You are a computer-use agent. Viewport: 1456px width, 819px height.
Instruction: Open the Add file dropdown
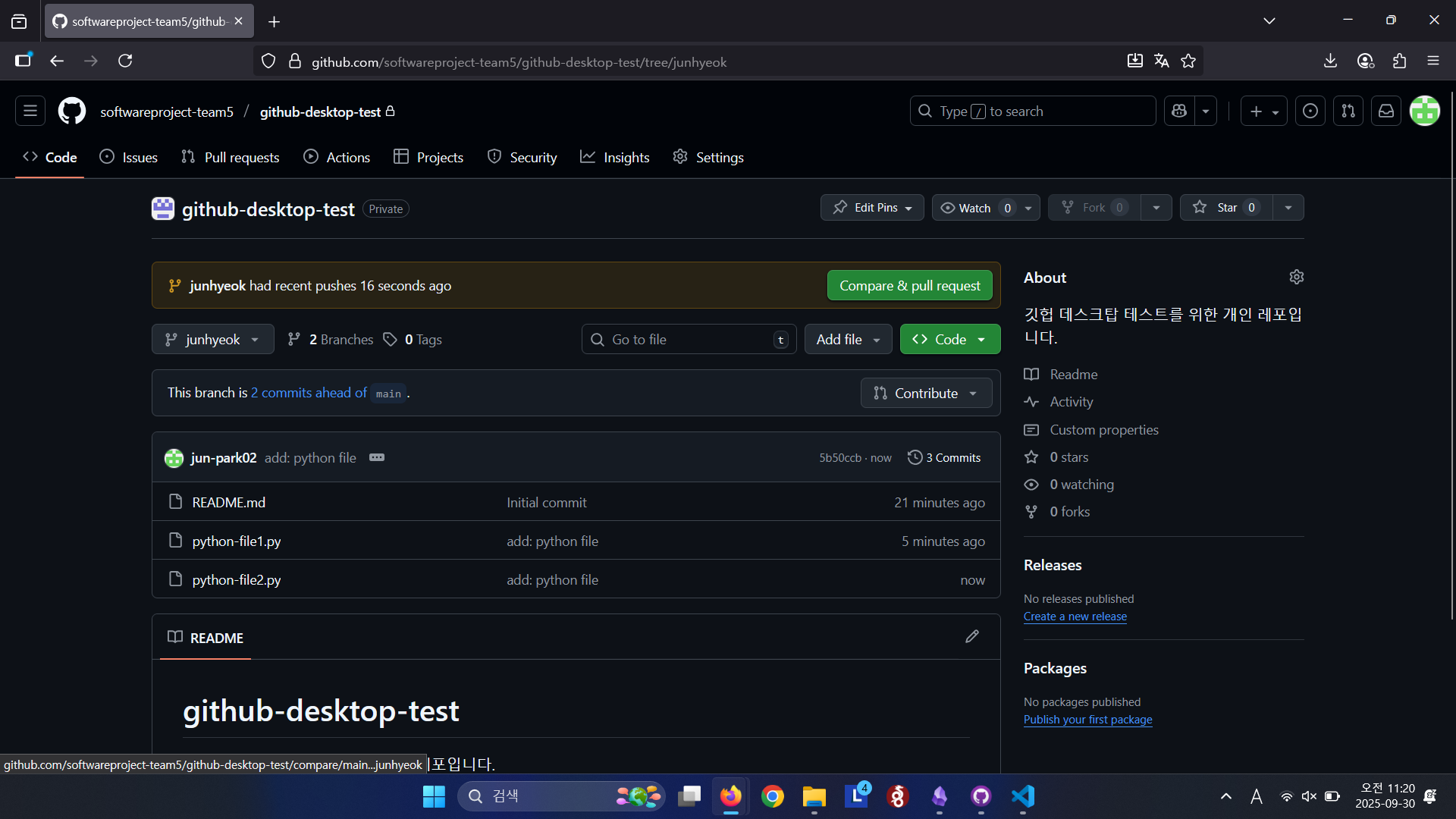[848, 340]
